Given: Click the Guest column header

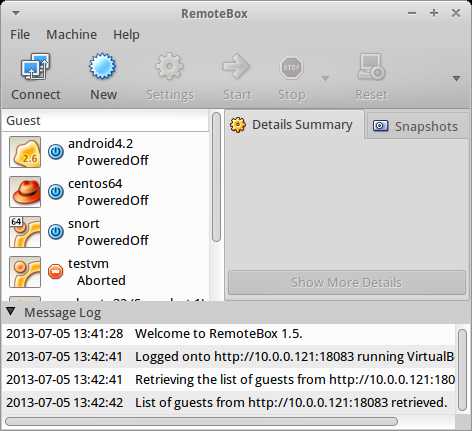Looking at the screenshot, I should (x=105, y=121).
